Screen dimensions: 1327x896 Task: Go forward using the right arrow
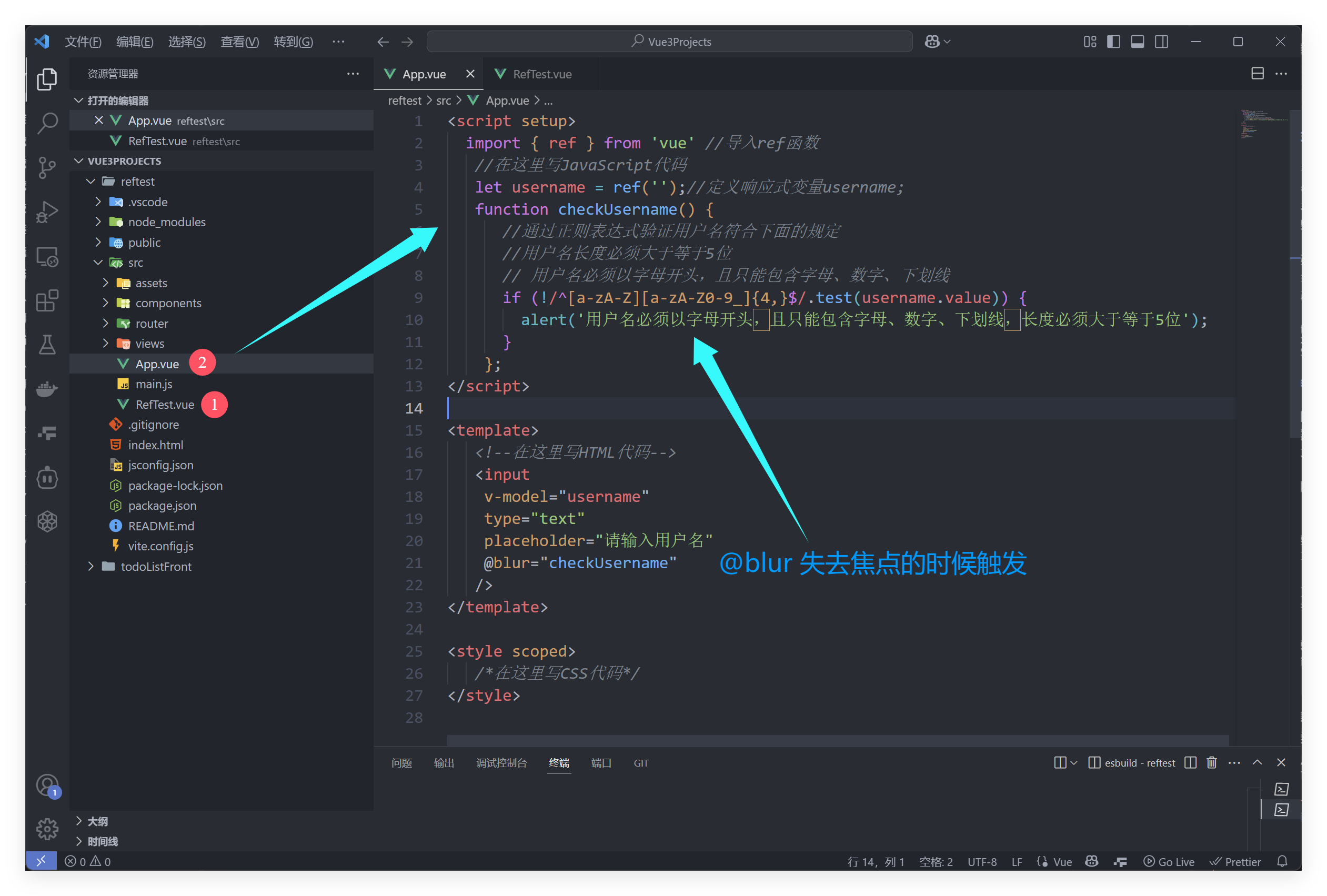pyautogui.click(x=407, y=42)
